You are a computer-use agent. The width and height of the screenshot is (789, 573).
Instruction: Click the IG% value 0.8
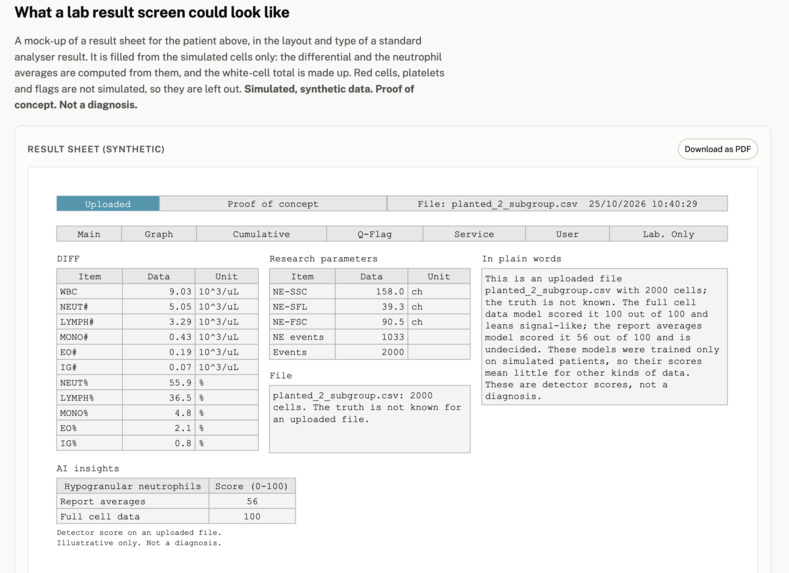[159, 443]
